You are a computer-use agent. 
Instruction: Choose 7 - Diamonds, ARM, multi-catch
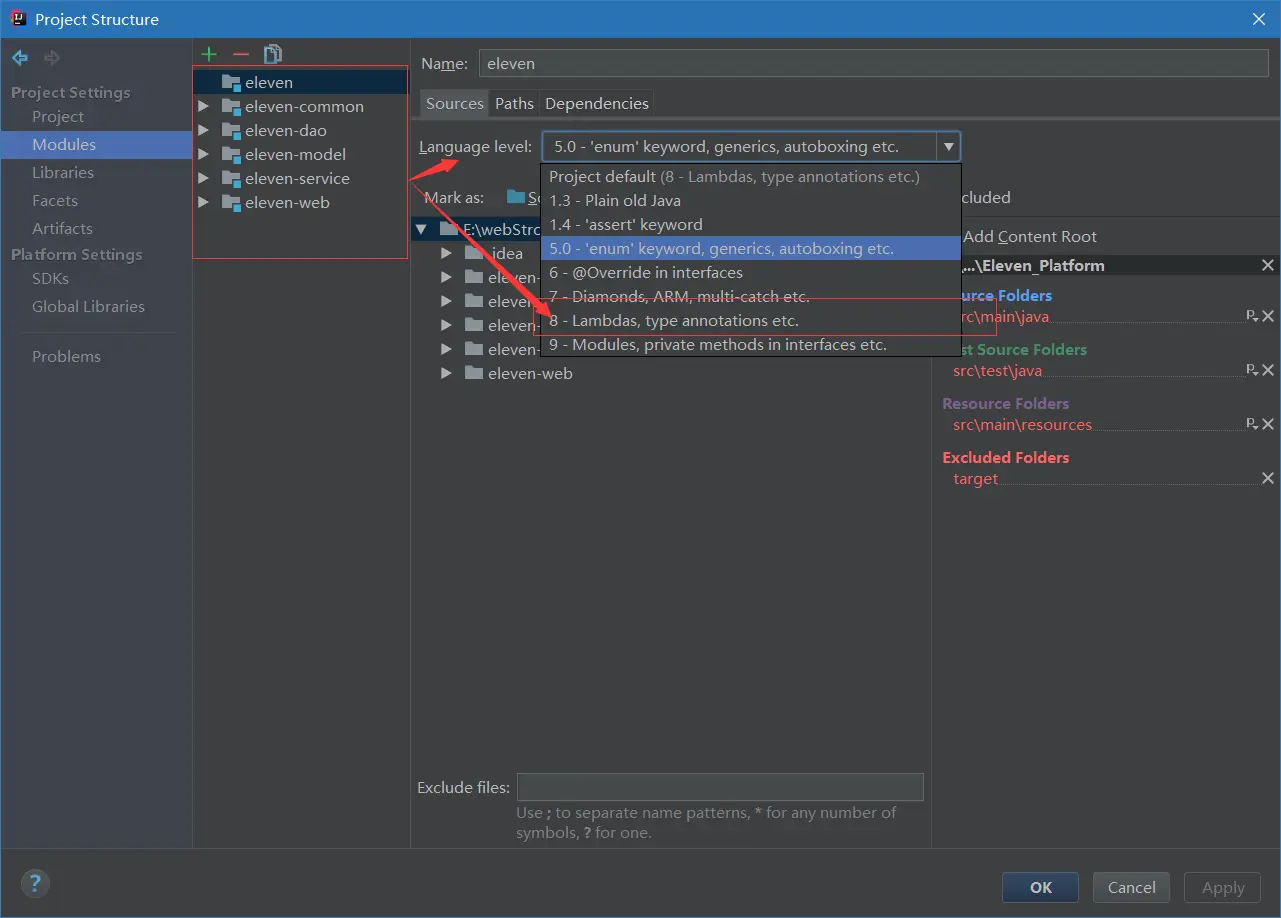point(750,296)
